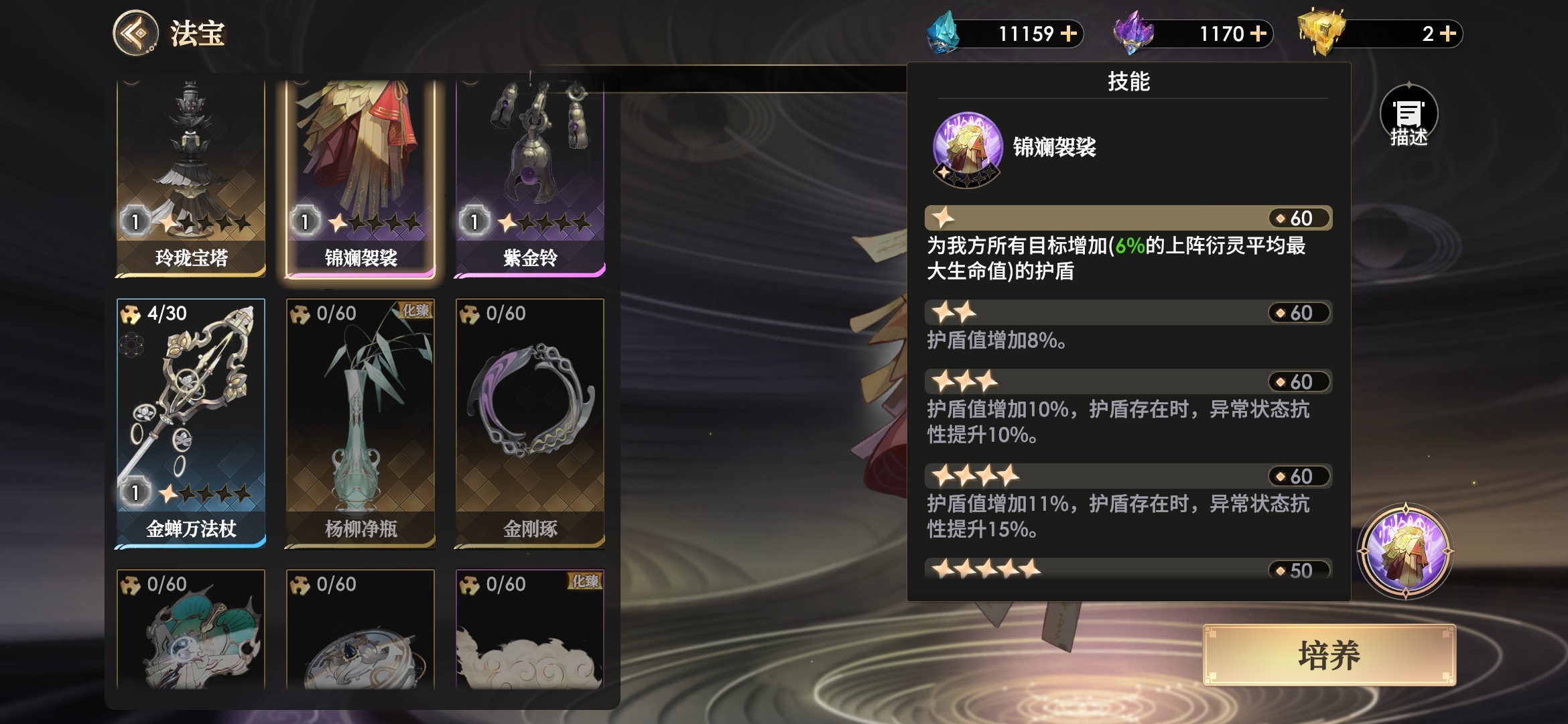Tap the back arrow beside 法宝

[x=135, y=33]
